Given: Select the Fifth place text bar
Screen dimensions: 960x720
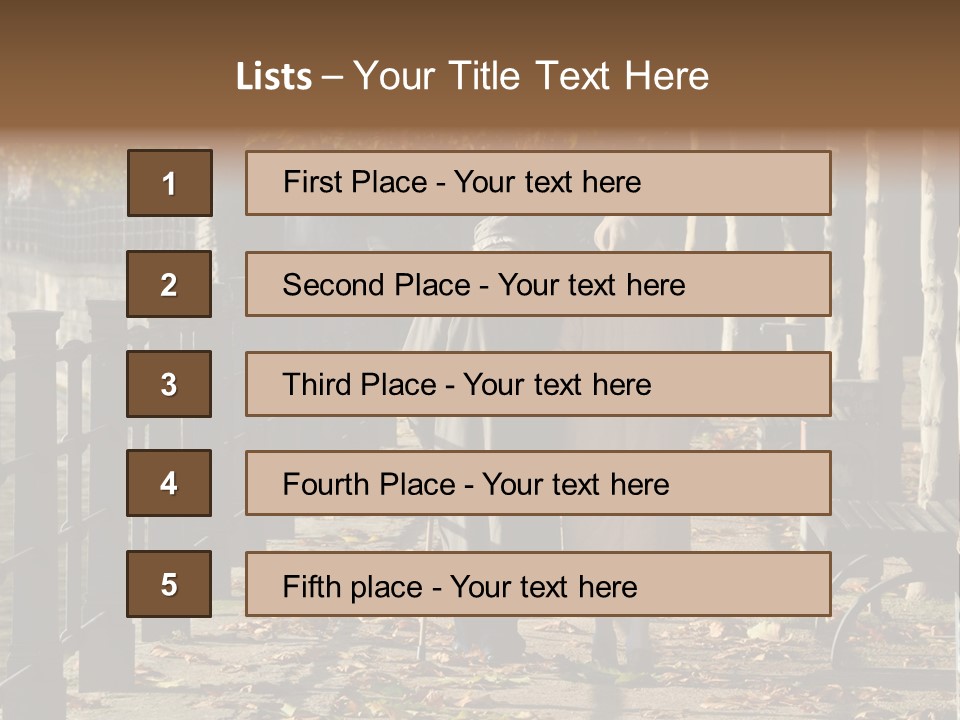Looking at the screenshot, I should point(538,584).
